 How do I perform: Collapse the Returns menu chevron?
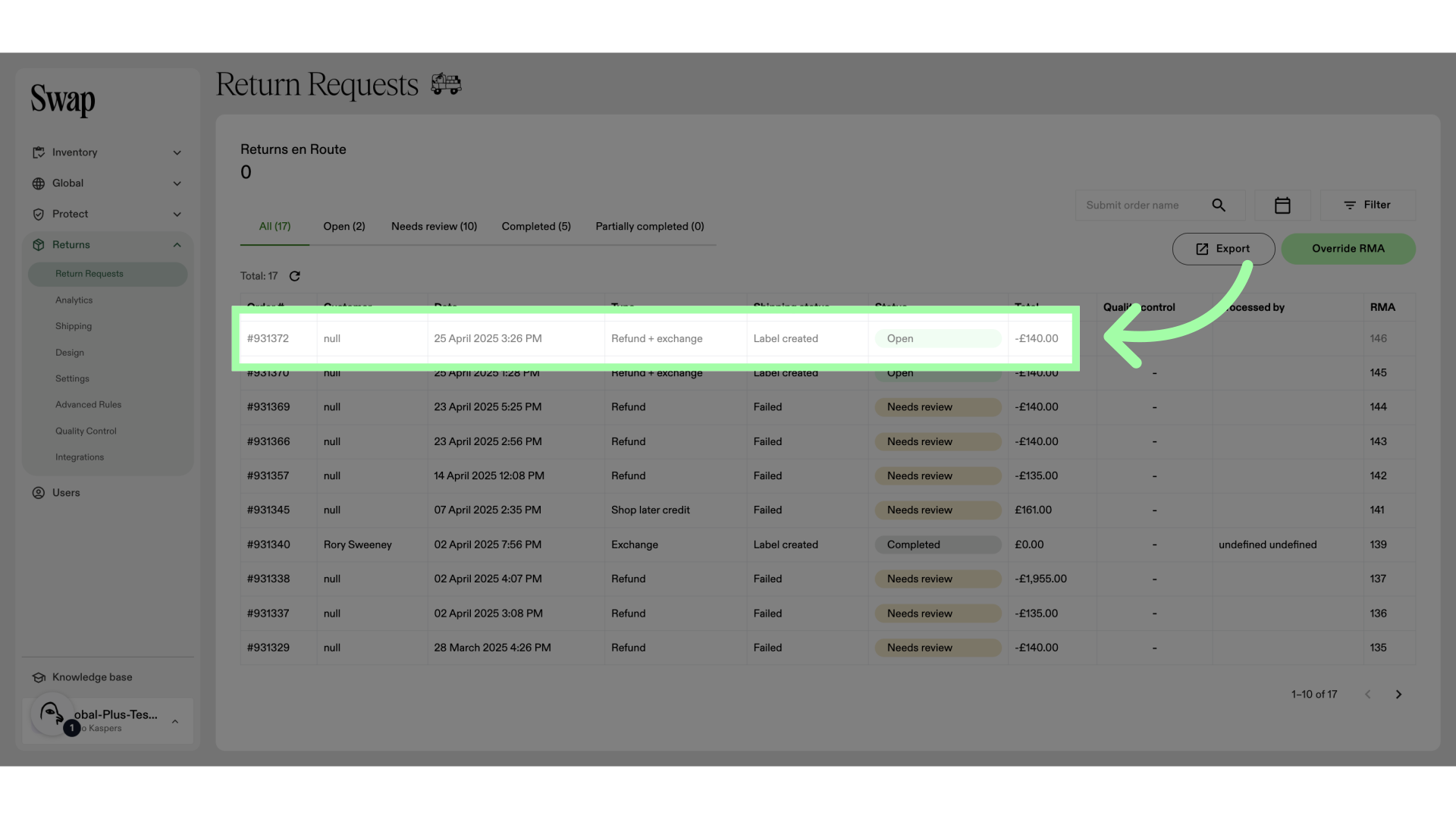pyautogui.click(x=177, y=245)
